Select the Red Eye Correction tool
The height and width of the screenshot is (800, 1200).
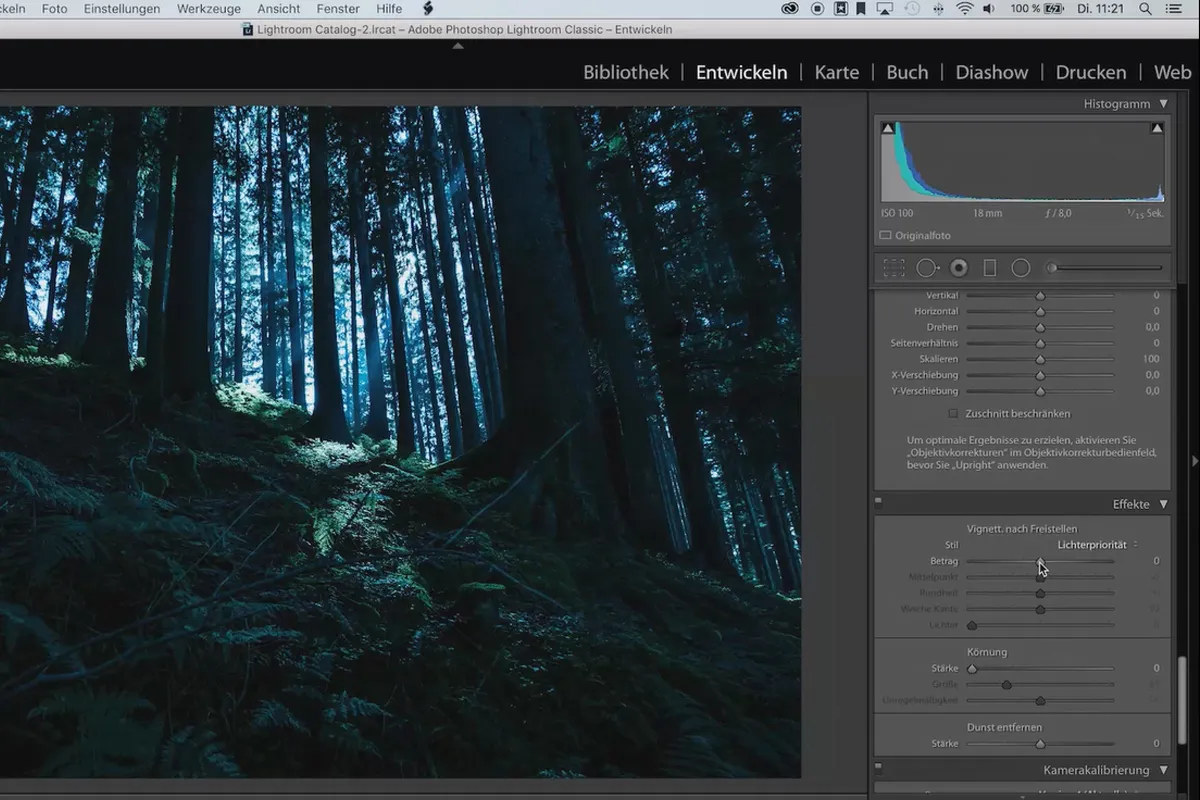click(x=959, y=268)
